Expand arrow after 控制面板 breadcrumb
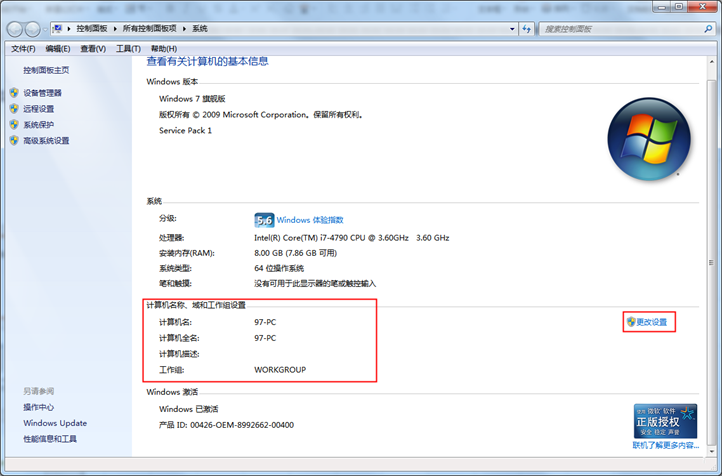This screenshot has height=476, width=722. pyautogui.click(x=115, y=29)
